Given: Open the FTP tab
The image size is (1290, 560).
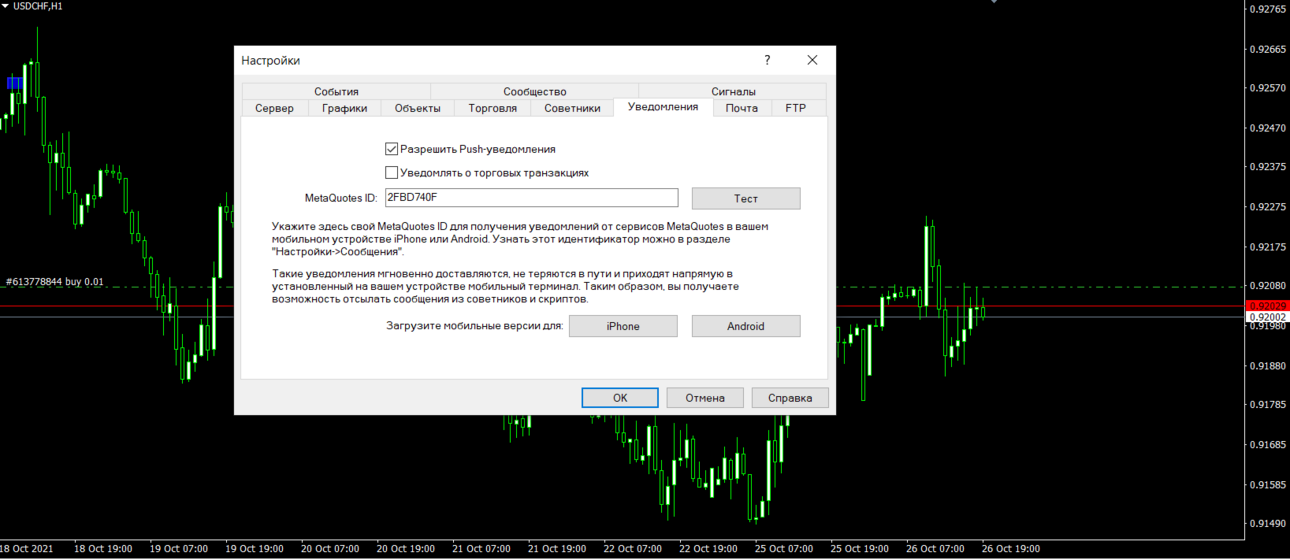Looking at the screenshot, I should tap(796, 108).
